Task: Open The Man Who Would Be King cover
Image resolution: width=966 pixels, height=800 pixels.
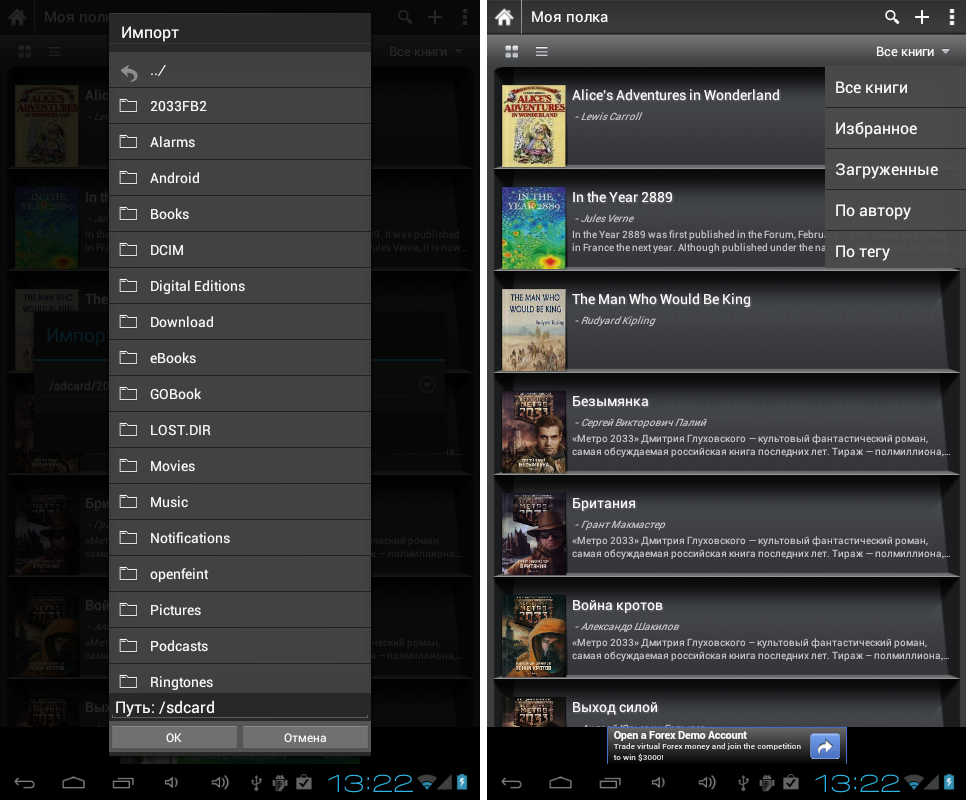Action: [x=534, y=330]
